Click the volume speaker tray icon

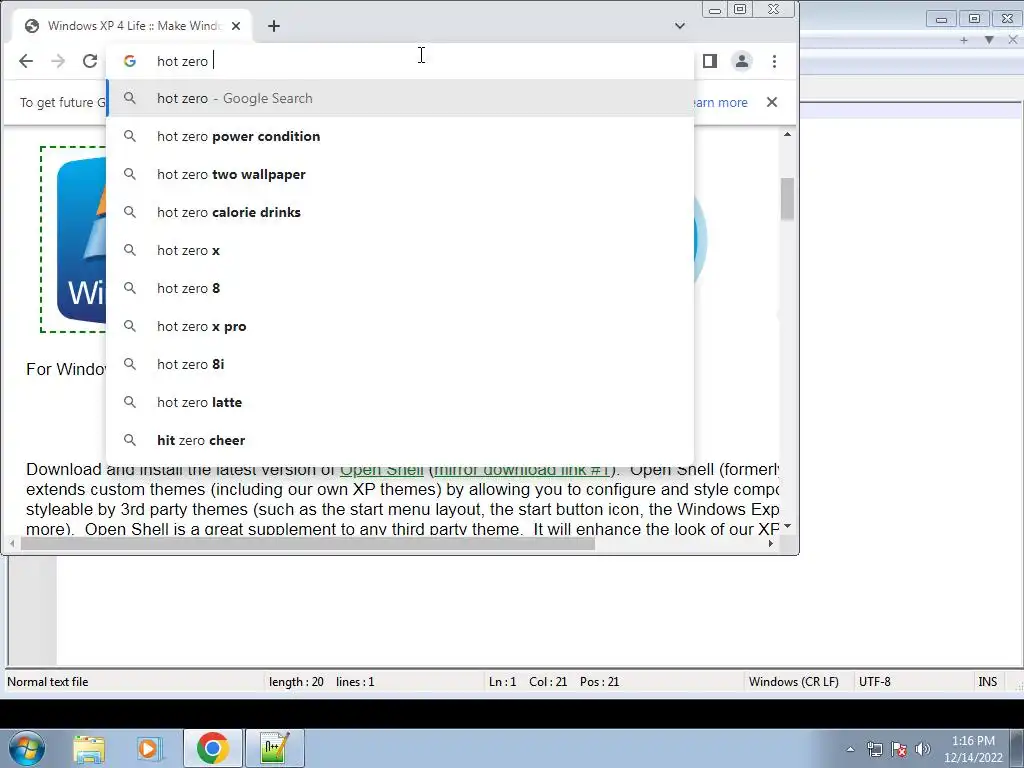click(x=923, y=749)
